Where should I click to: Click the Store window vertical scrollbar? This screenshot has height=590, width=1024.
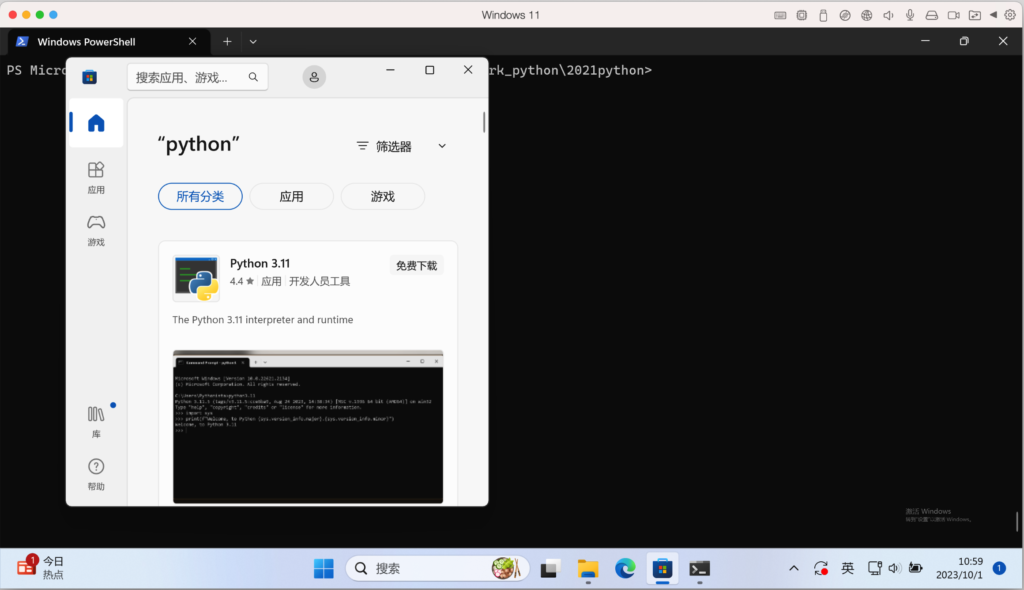[484, 122]
